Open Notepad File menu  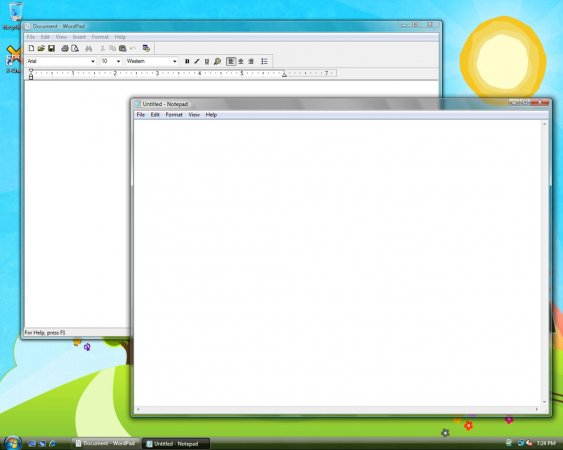(141, 115)
